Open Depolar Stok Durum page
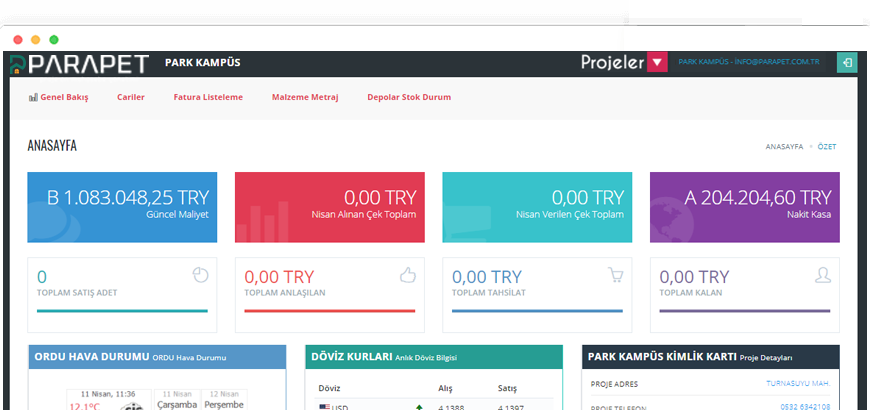The height and width of the screenshot is (410, 870). coord(409,98)
